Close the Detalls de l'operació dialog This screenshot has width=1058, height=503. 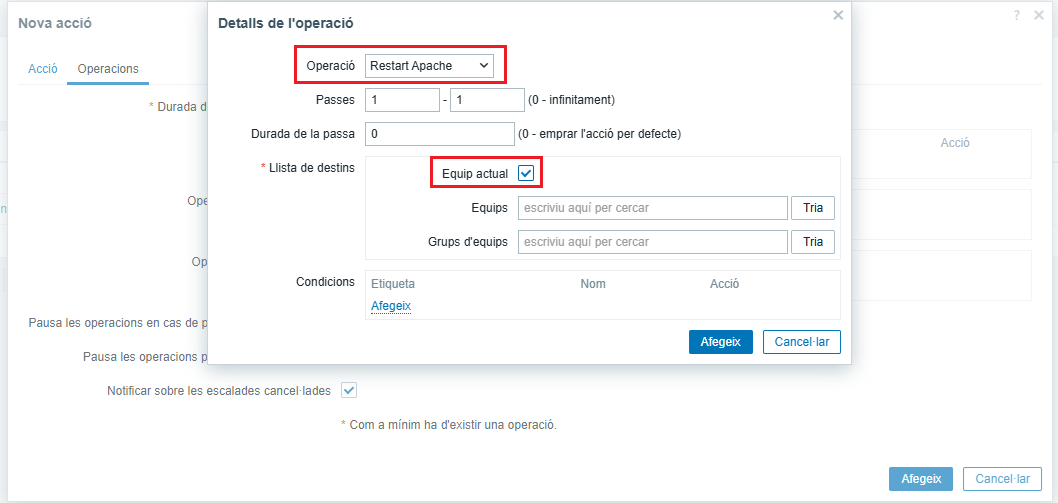(838, 15)
